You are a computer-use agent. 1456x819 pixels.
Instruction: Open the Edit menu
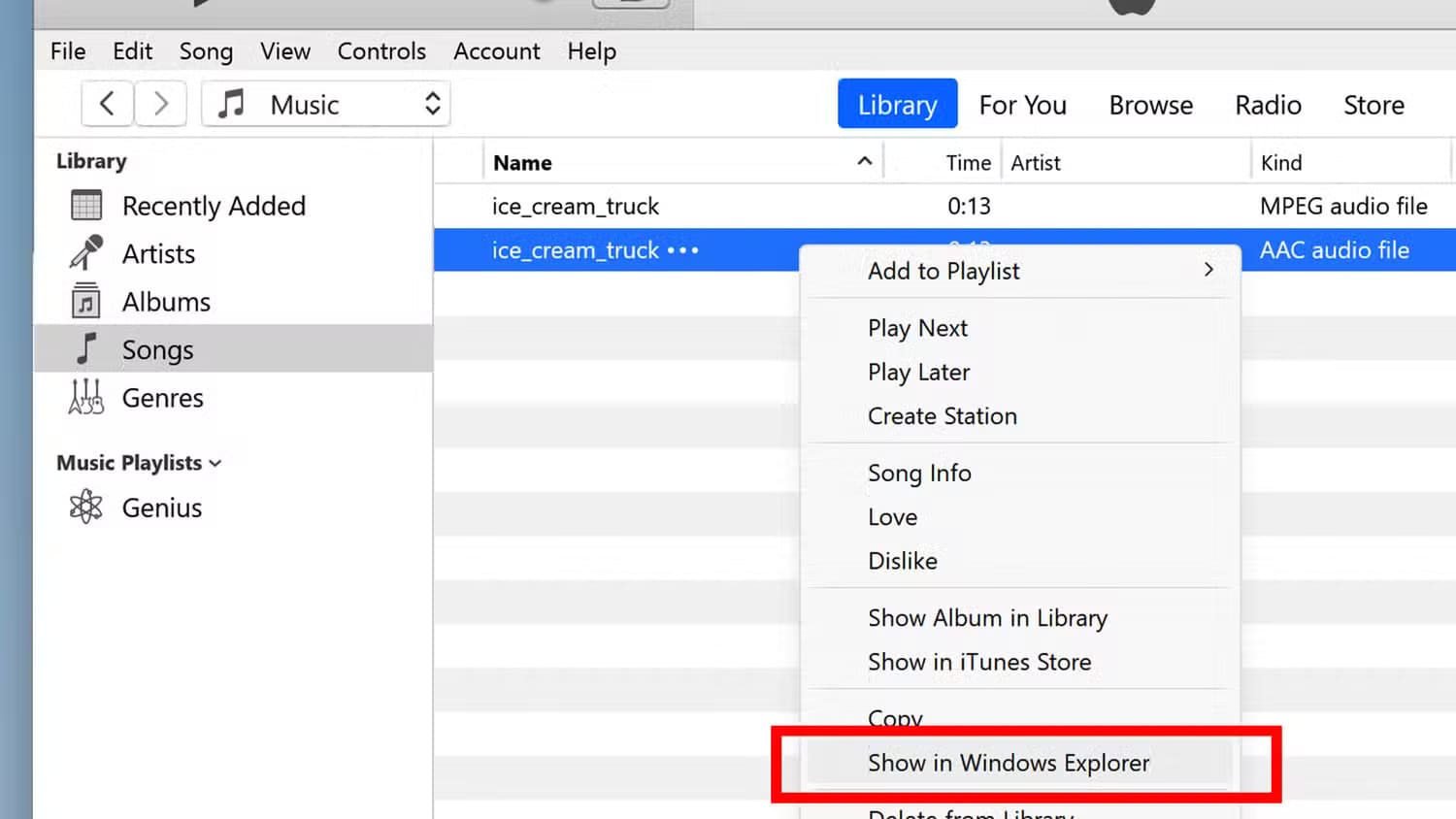click(132, 51)
